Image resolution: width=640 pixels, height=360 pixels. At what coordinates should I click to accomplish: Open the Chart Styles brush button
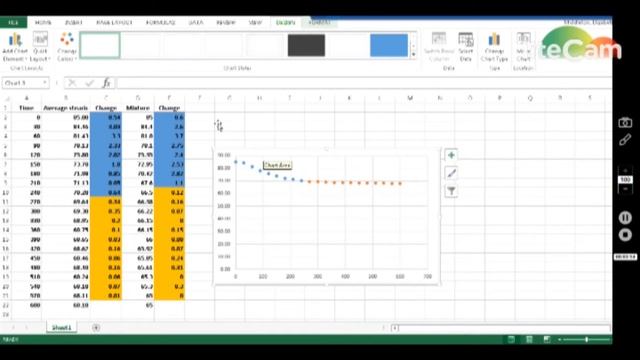pyautogui.click(x=451, y=173)
